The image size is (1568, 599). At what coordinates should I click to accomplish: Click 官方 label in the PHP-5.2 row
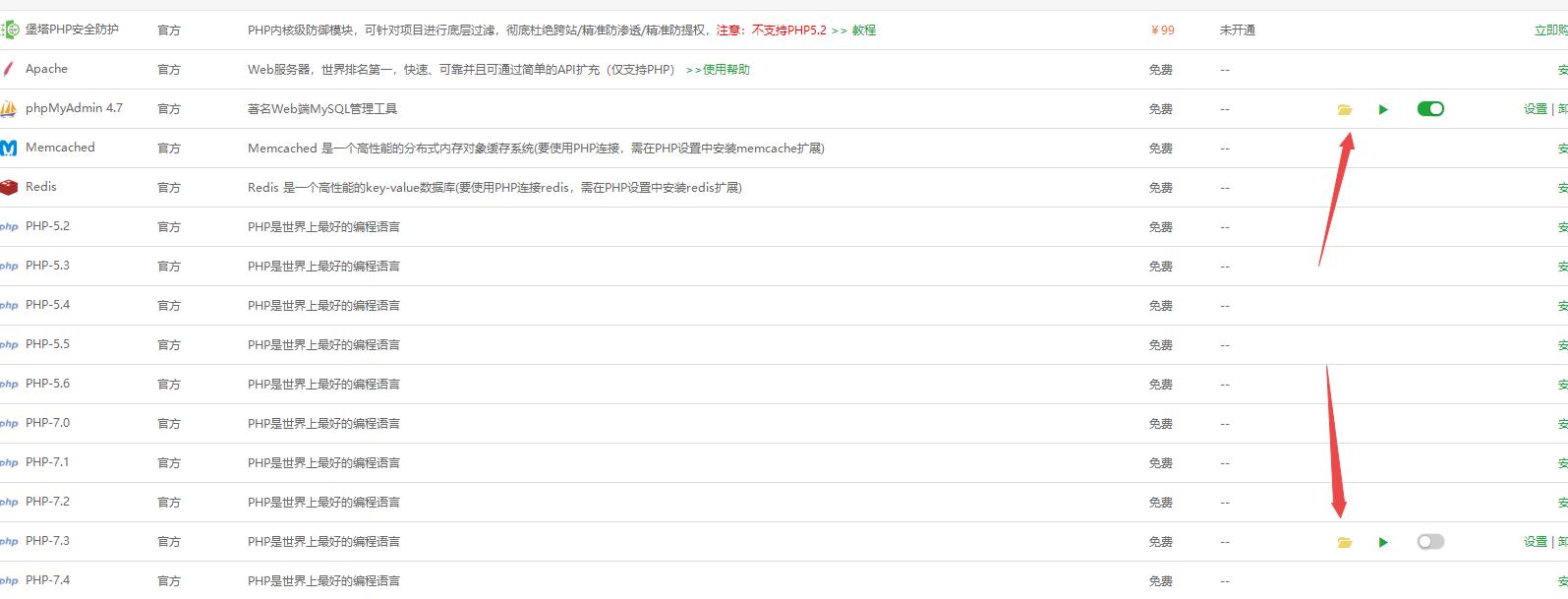tap(169, 227)
